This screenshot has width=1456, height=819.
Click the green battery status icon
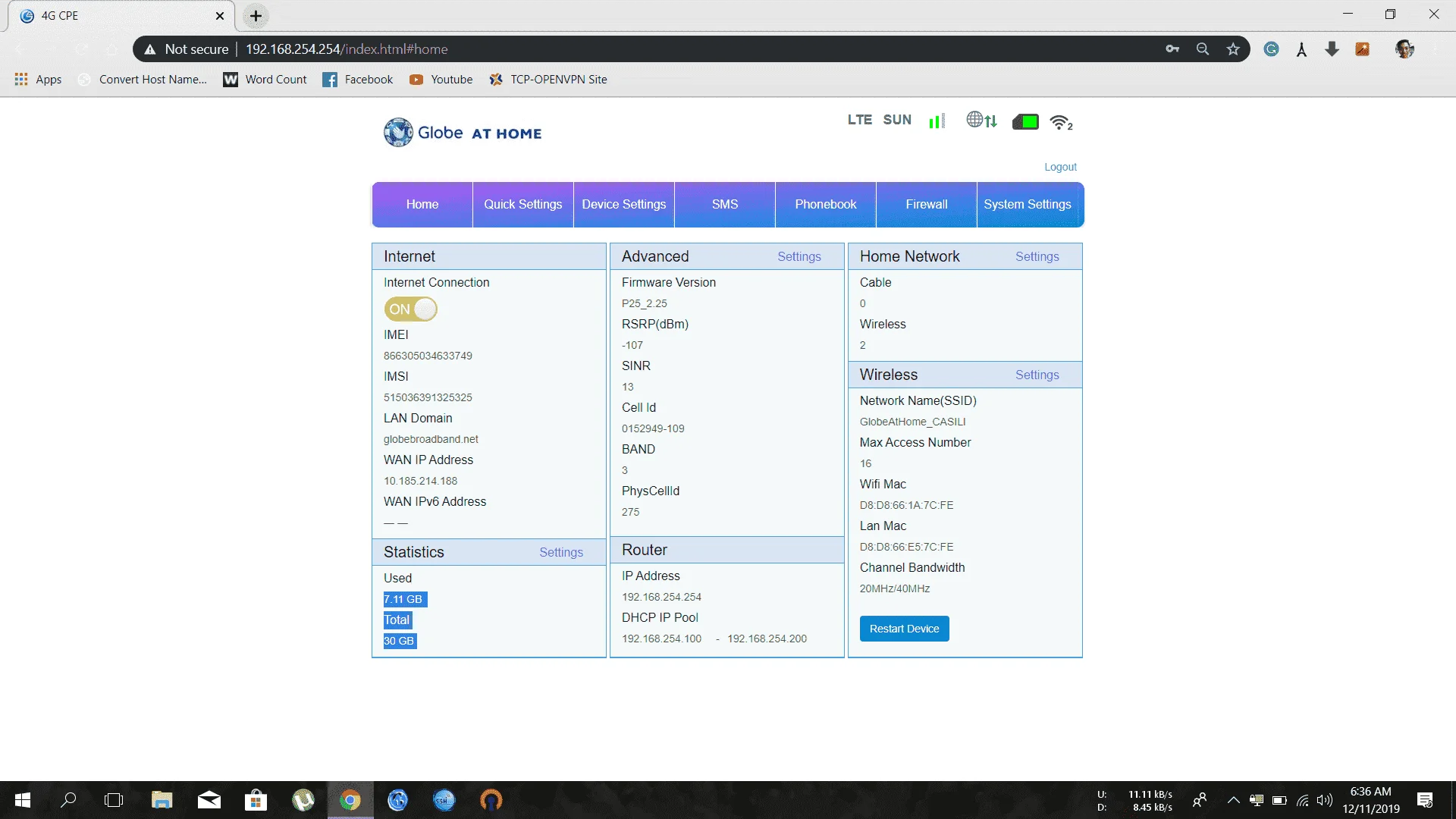(x=1025, y=121)
